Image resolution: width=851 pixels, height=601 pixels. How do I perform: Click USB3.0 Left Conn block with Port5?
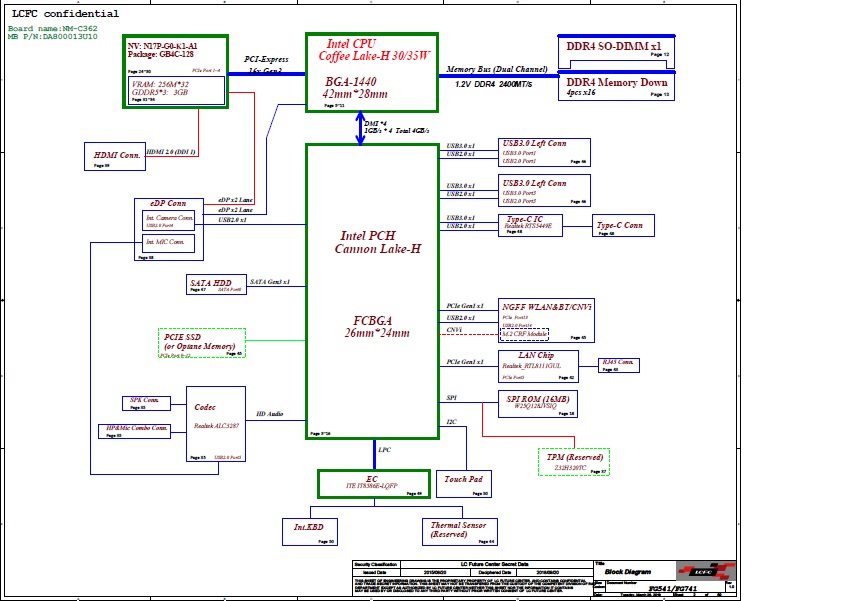click(544, 191)
